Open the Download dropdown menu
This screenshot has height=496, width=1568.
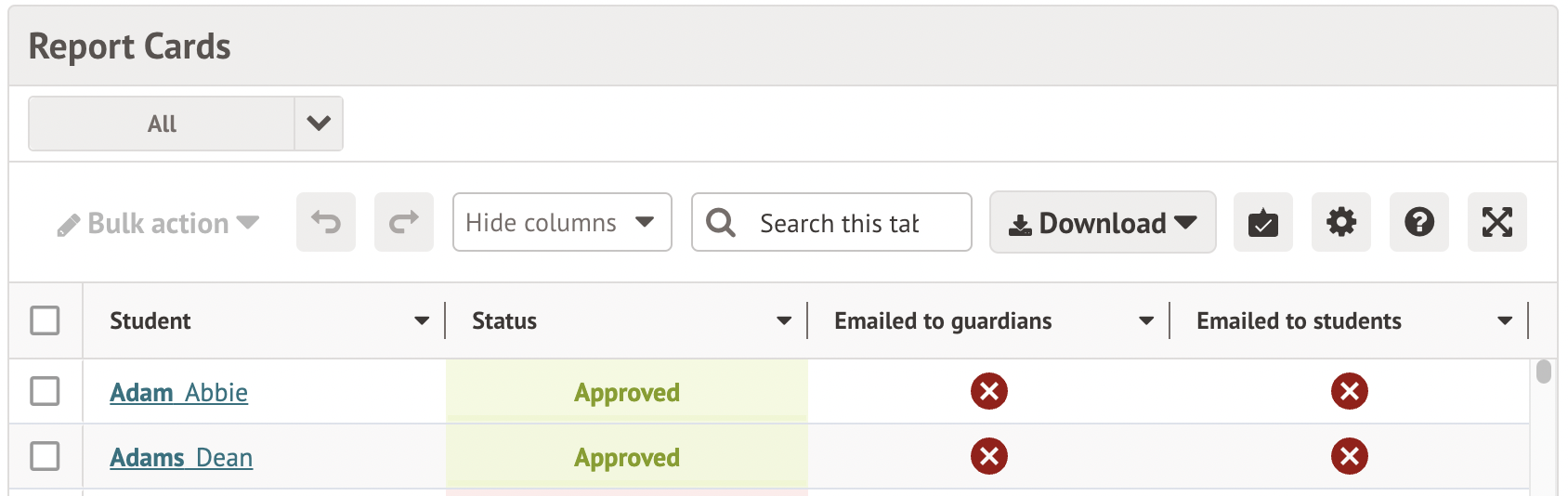click(1102, 223)
